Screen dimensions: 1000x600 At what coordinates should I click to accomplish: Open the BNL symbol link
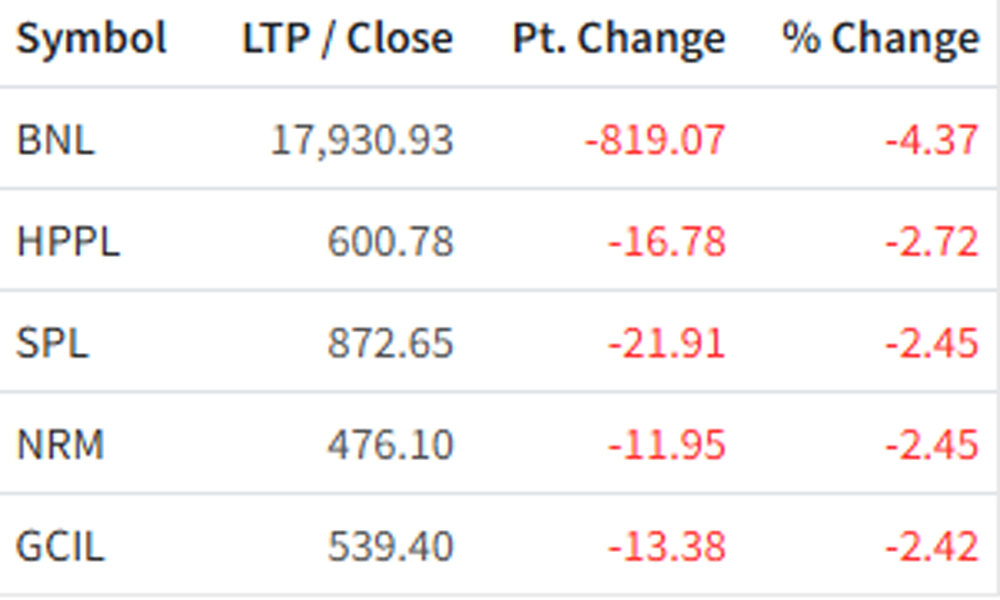(56, 140)
